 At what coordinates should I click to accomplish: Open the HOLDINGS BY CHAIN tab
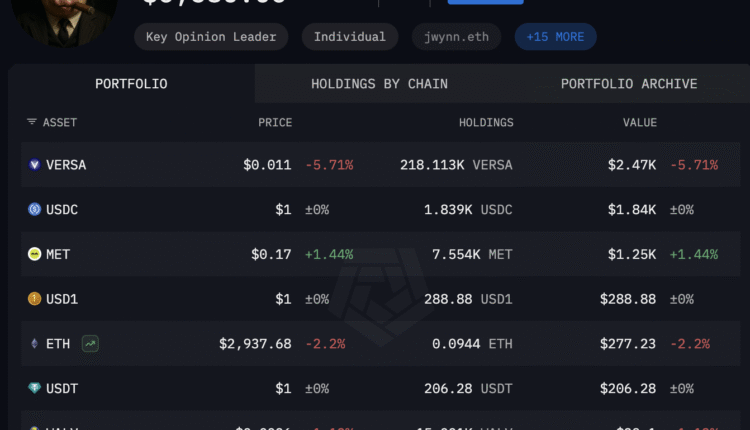coord(379,84)
